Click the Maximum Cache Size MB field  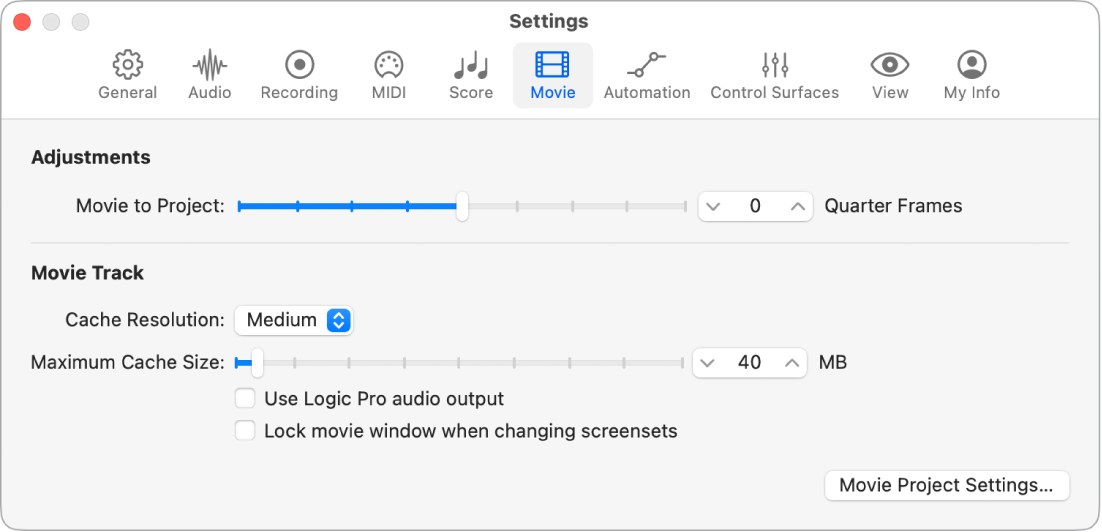(x=750, y=362)
